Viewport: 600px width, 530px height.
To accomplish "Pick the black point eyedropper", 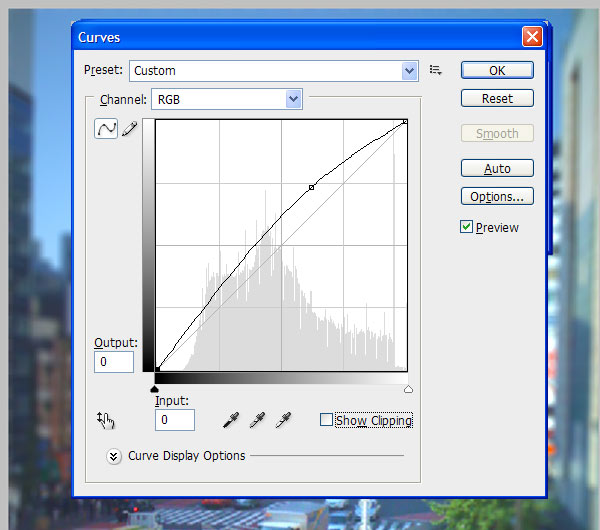I will tap(231, 420).
